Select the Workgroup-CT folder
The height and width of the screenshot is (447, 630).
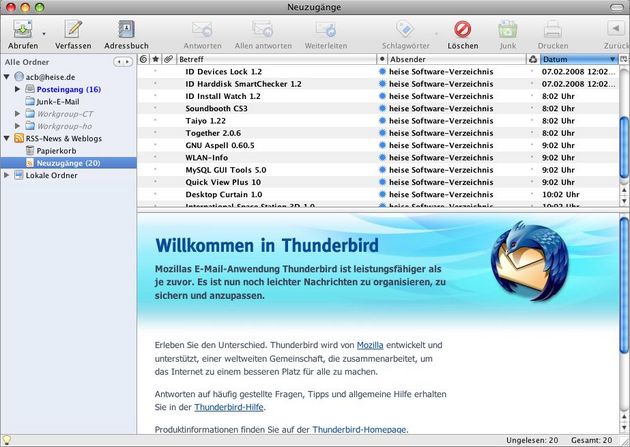click(x=65, y=114)
